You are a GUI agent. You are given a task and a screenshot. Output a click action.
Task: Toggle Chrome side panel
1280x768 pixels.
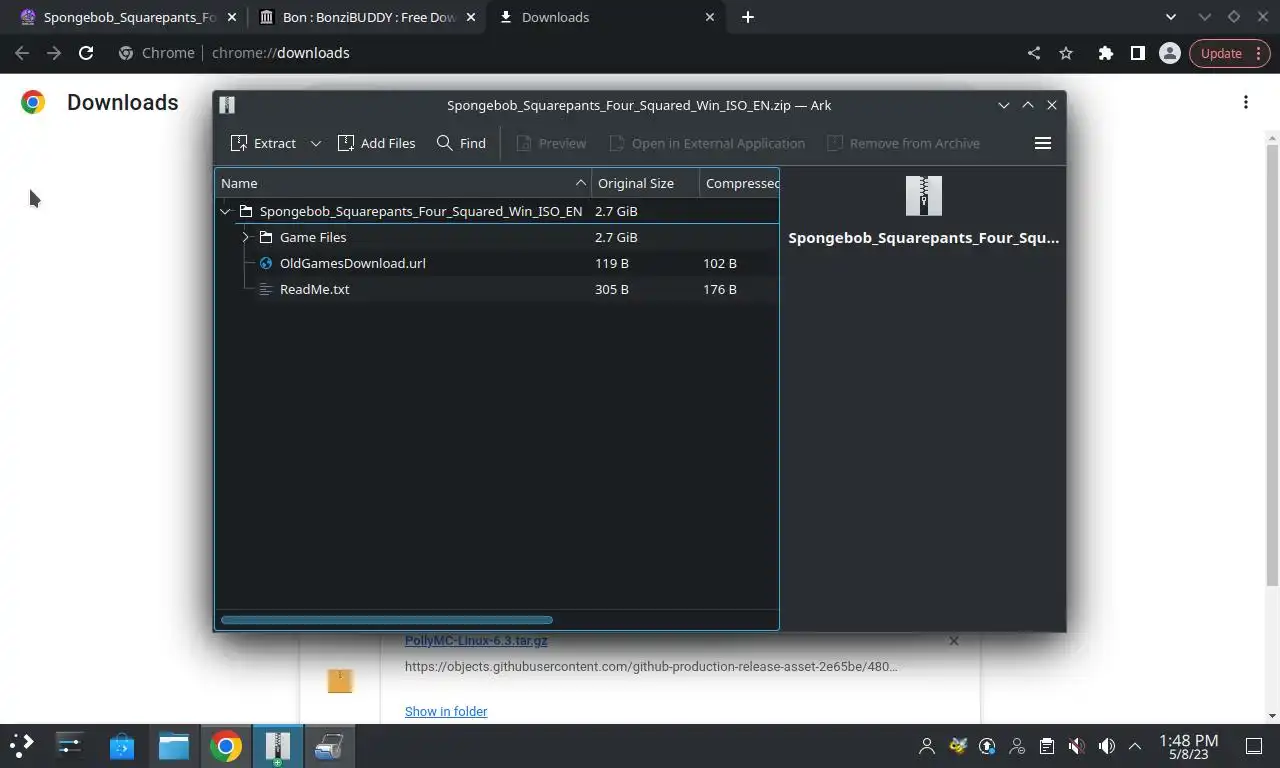click(1137, 53)
